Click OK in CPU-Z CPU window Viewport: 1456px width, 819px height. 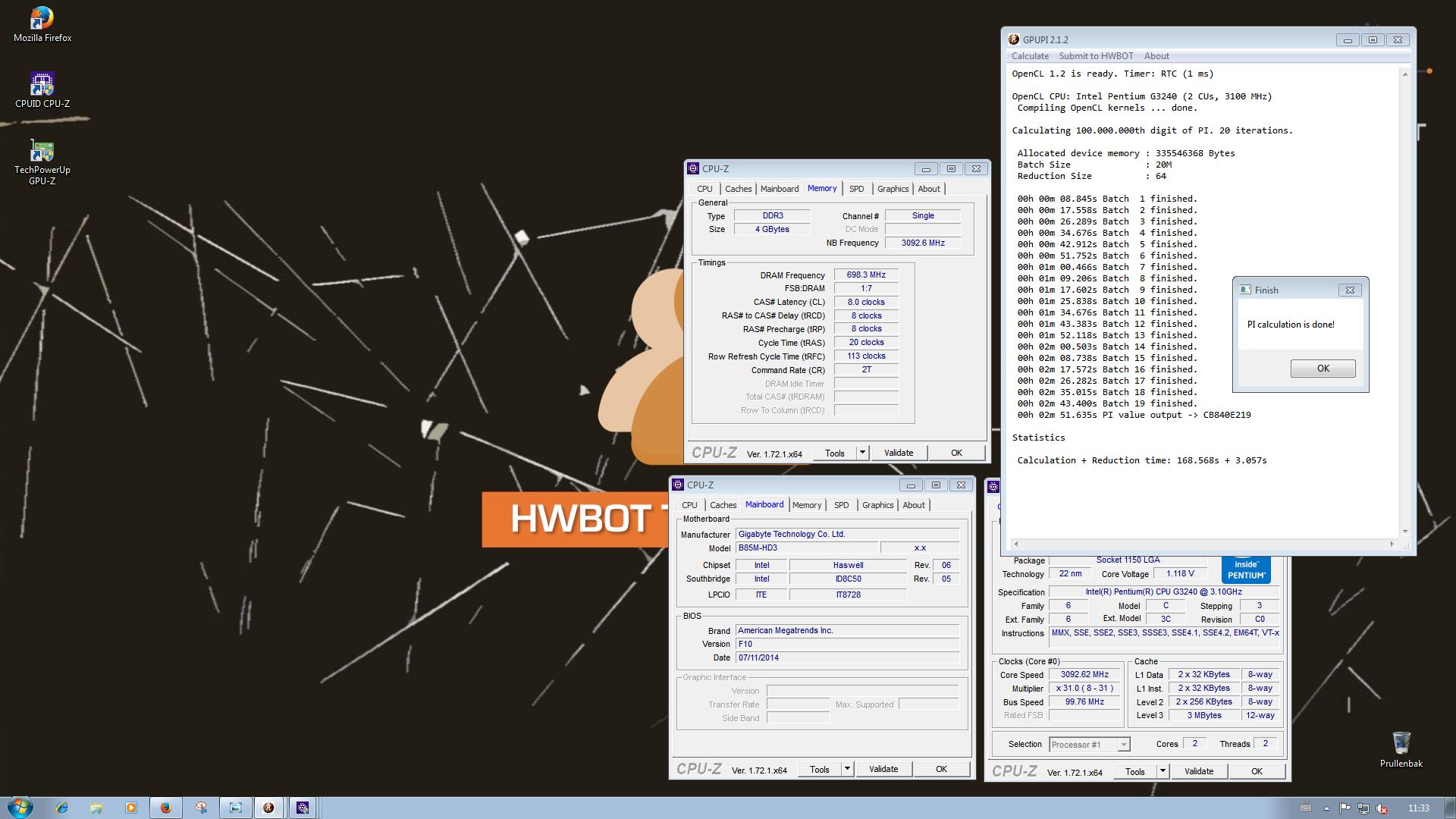click(1257, 771)
